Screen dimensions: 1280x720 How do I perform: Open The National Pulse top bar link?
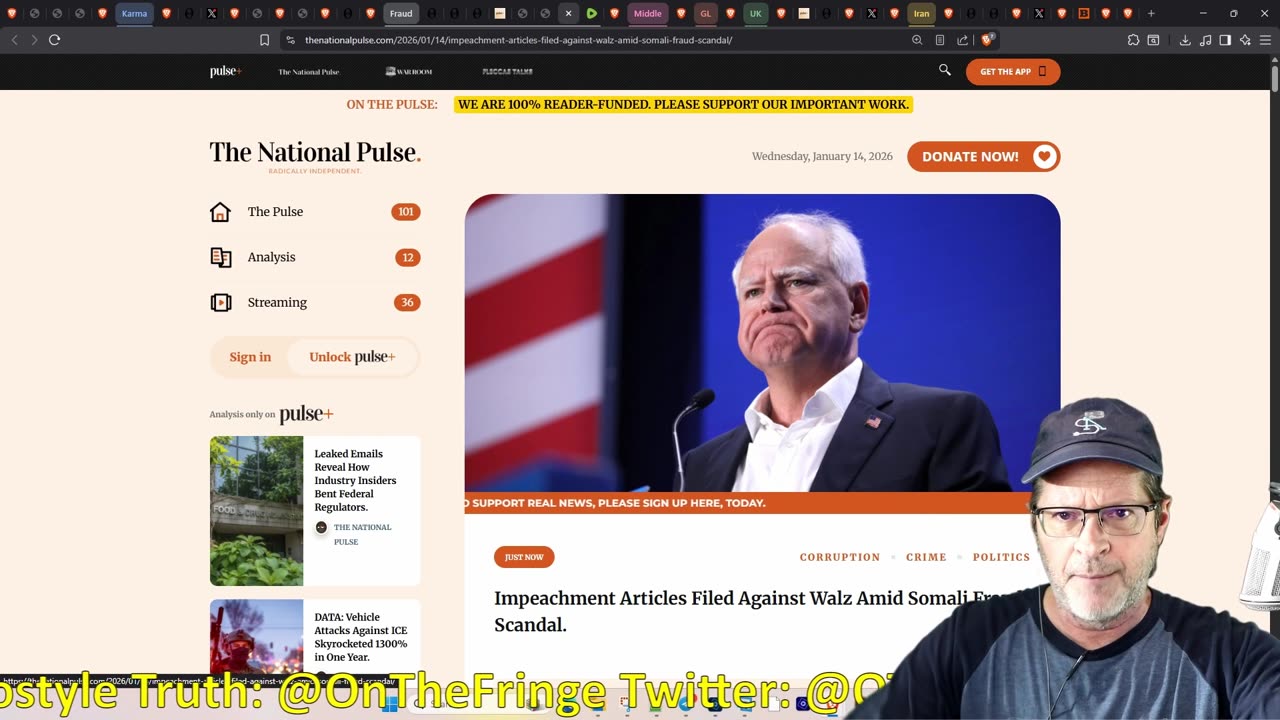point(308,72)
